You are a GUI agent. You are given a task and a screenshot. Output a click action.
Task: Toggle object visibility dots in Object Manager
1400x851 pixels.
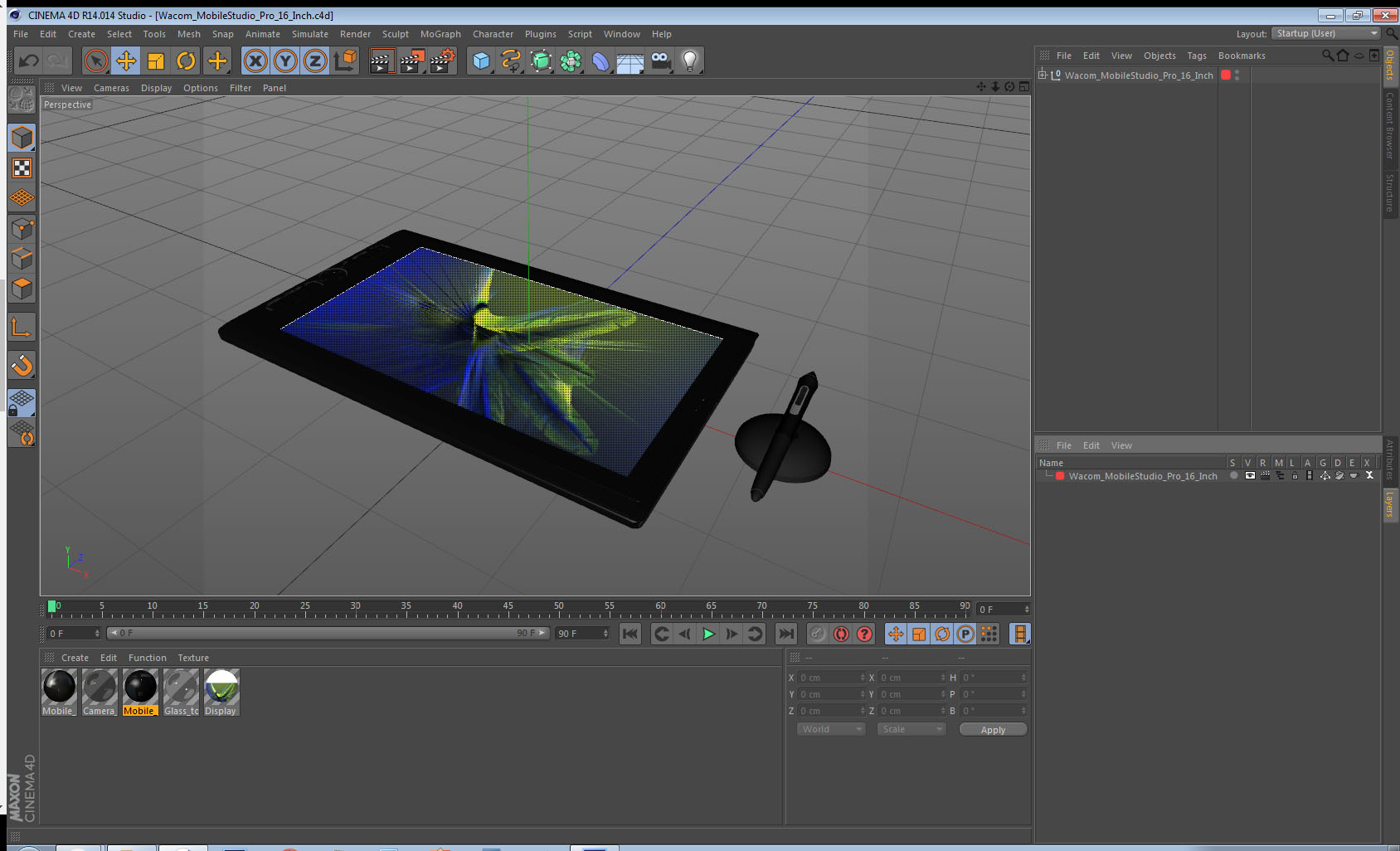coord(1237,75)
